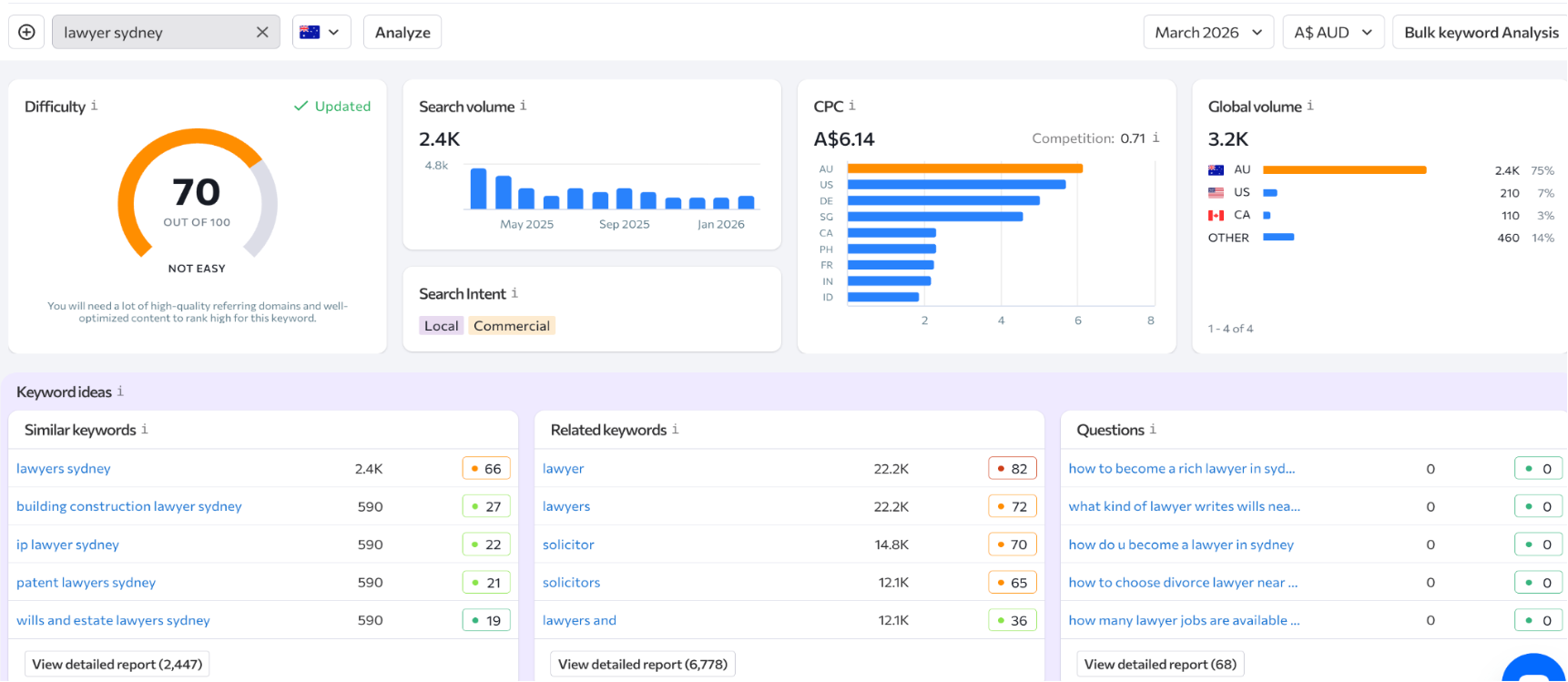The image size is (1568, 682).
Task: Open 'how to choose divorce lawyer near' question
Action: coord(1183,582)
